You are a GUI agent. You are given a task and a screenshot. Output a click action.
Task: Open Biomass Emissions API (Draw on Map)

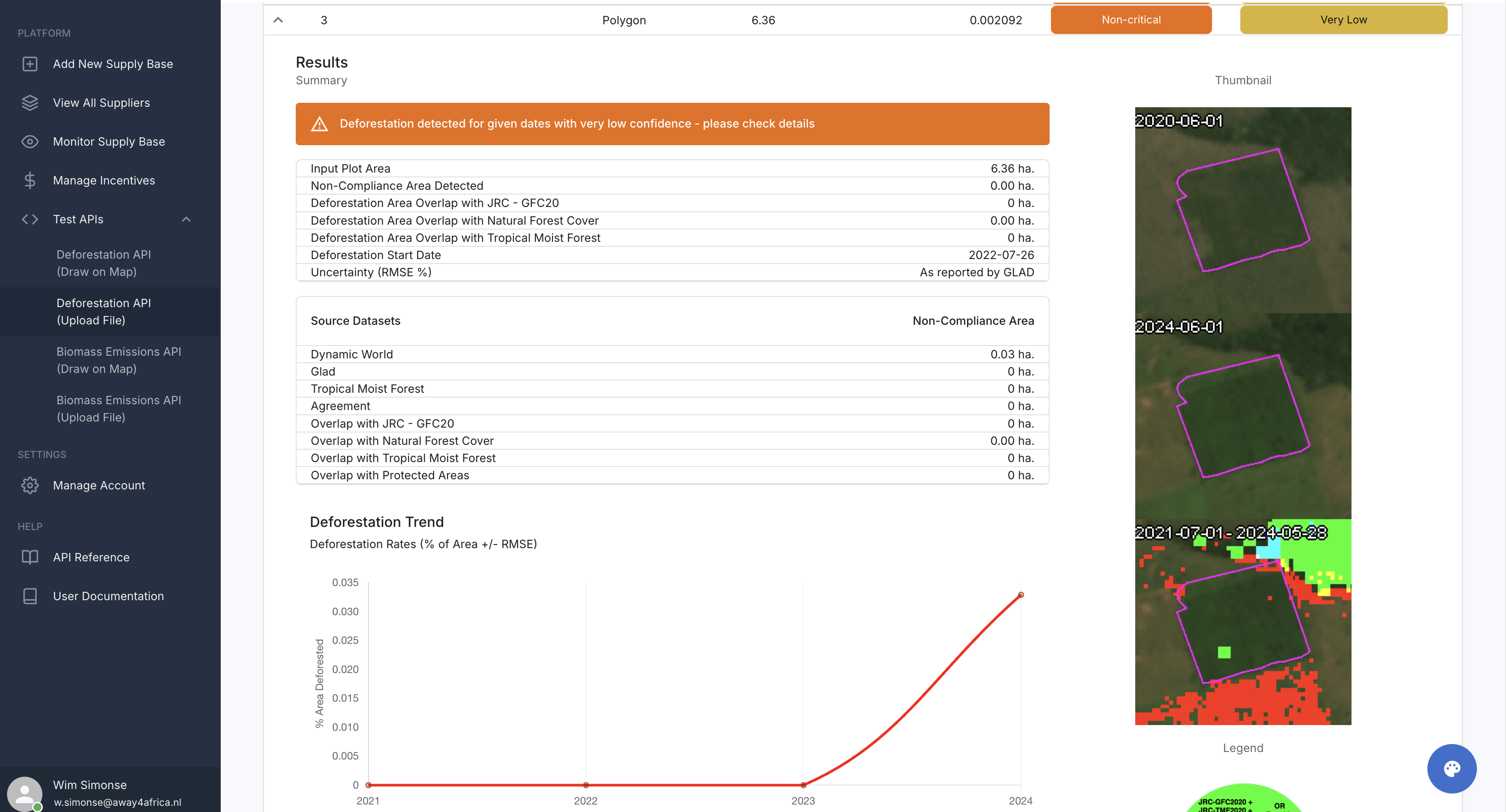119,360
